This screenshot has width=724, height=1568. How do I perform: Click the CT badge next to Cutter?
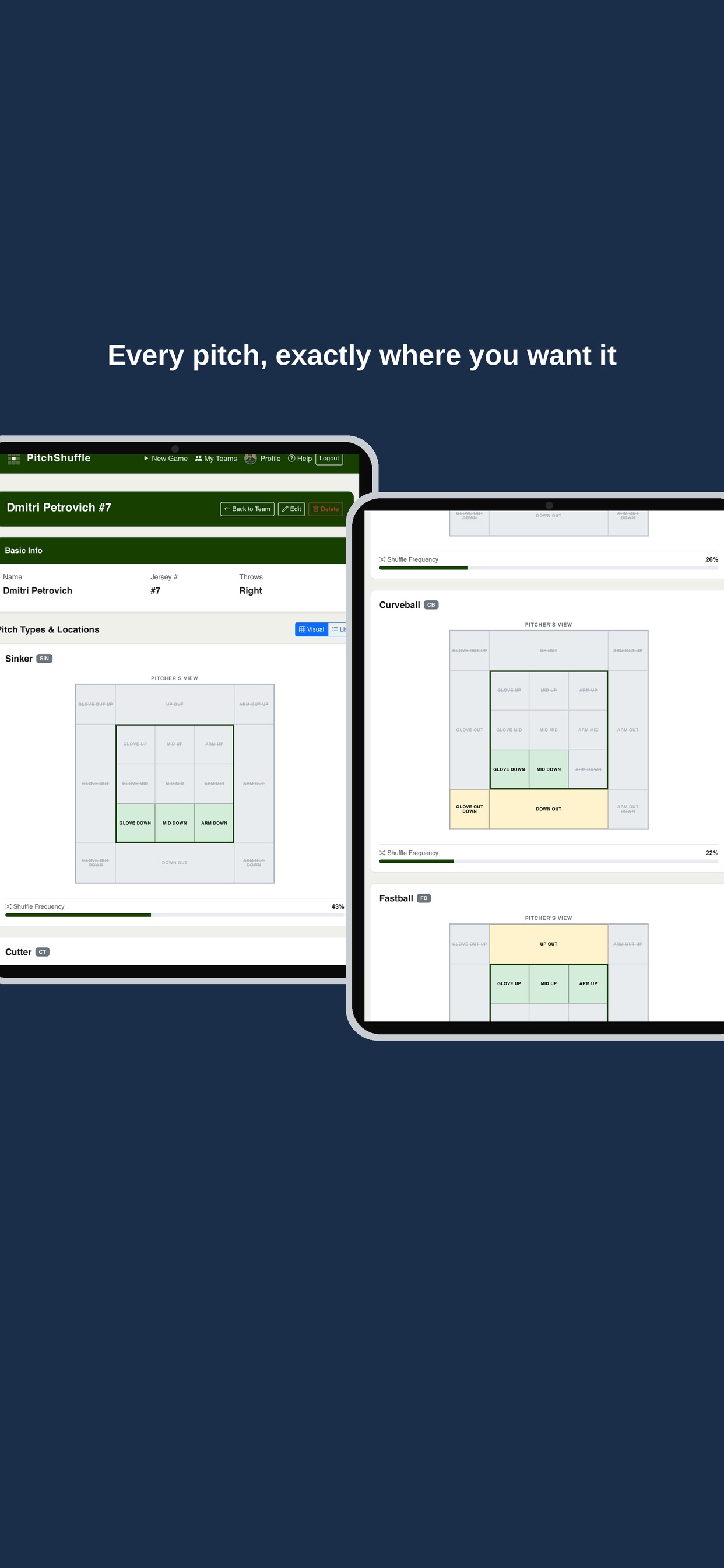(43, 952)
